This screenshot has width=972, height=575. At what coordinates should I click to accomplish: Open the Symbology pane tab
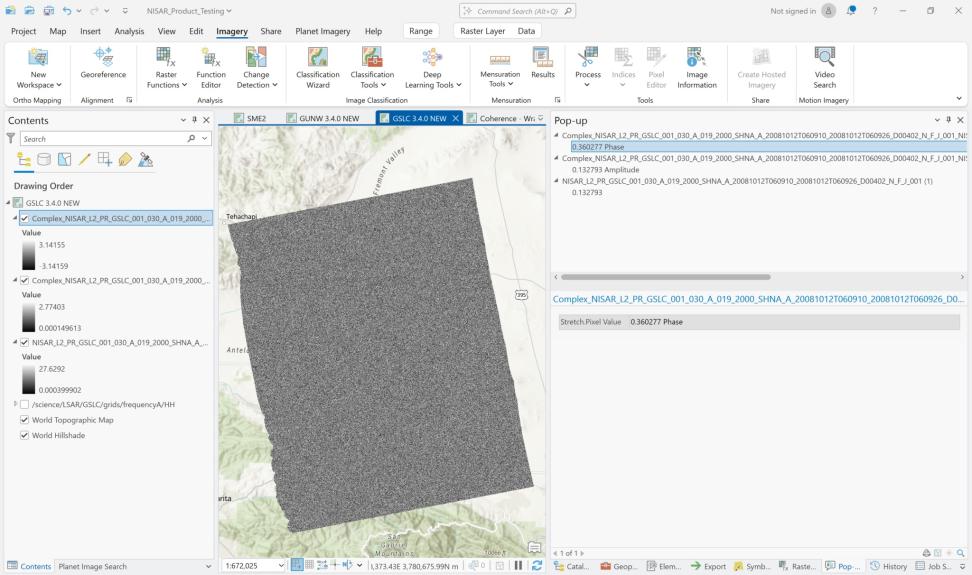tap(751, 566)
